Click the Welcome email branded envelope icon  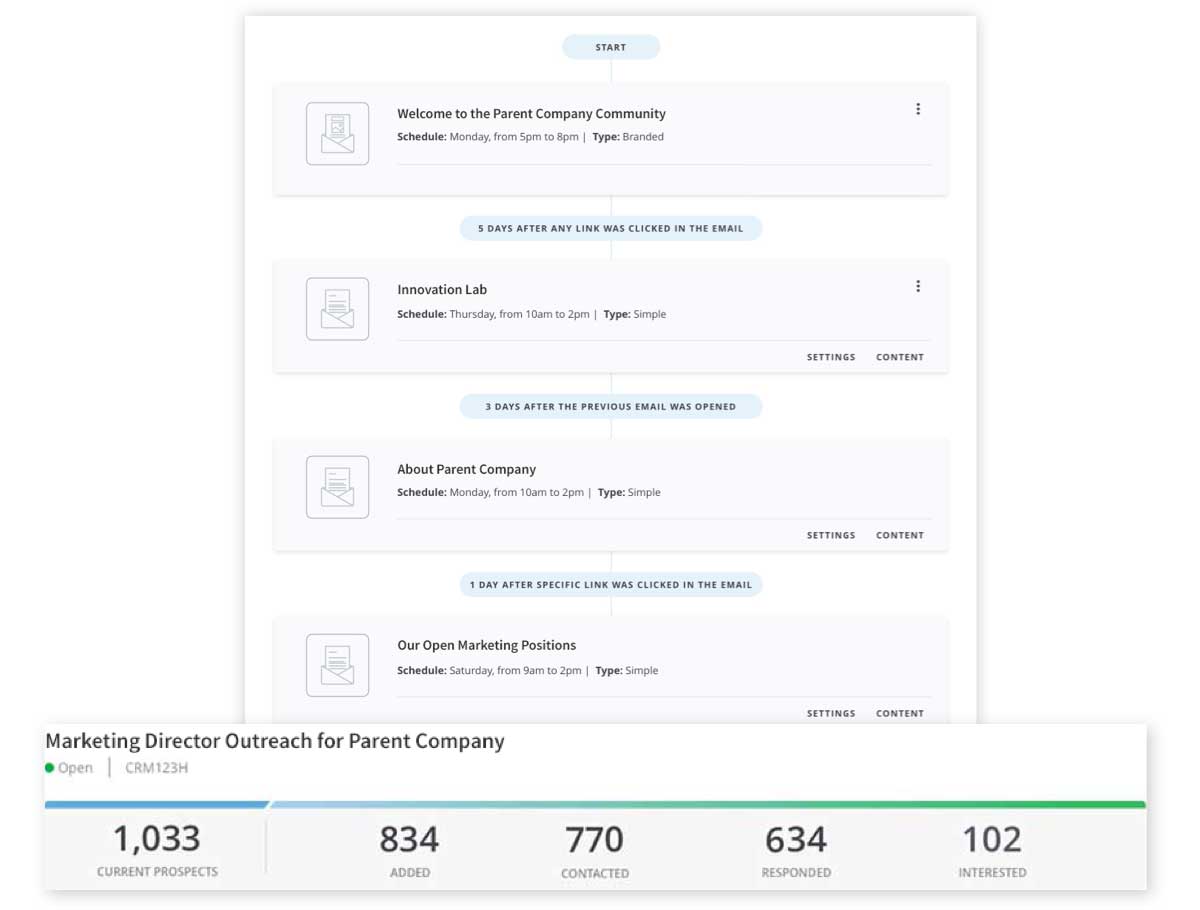click(x=337, y=133)
